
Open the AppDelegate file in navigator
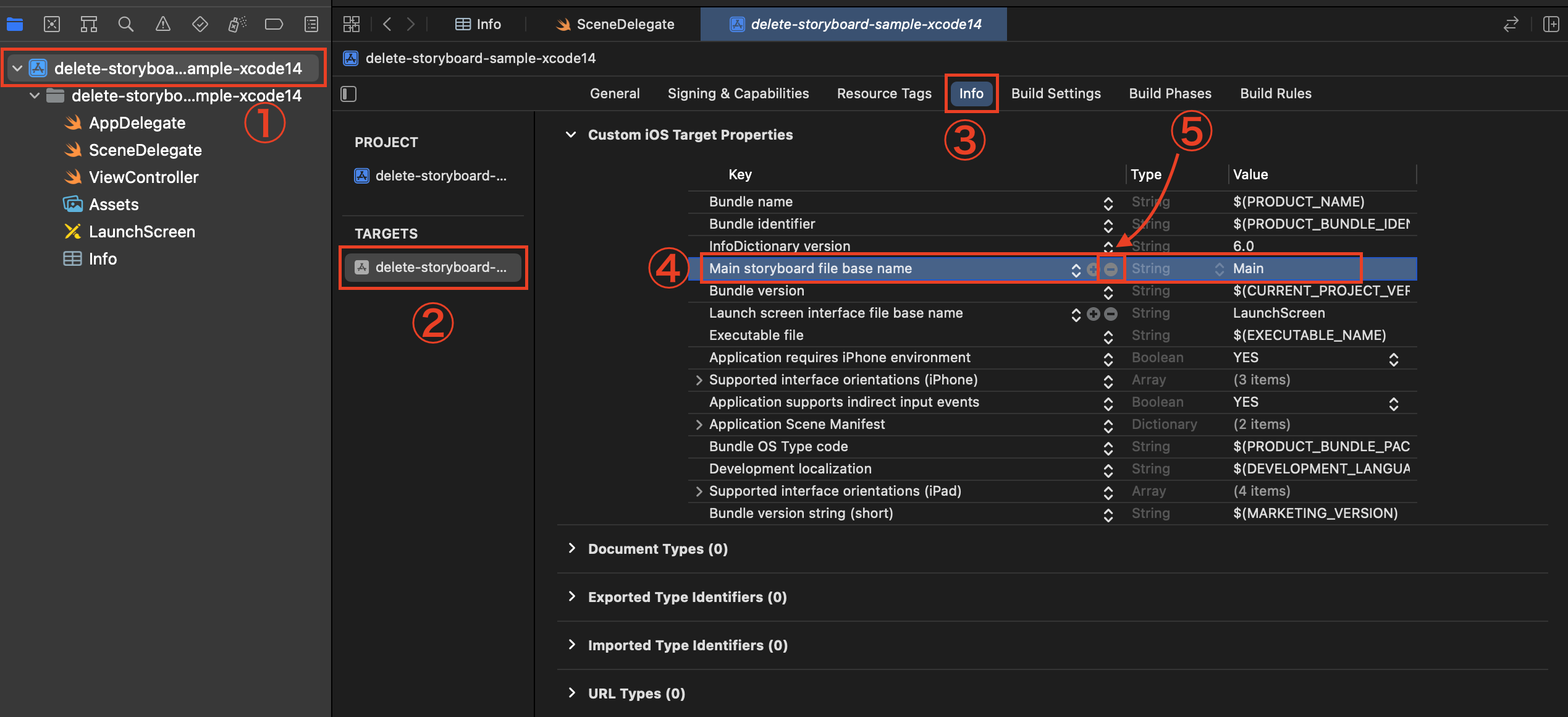(x=137, y=123)
